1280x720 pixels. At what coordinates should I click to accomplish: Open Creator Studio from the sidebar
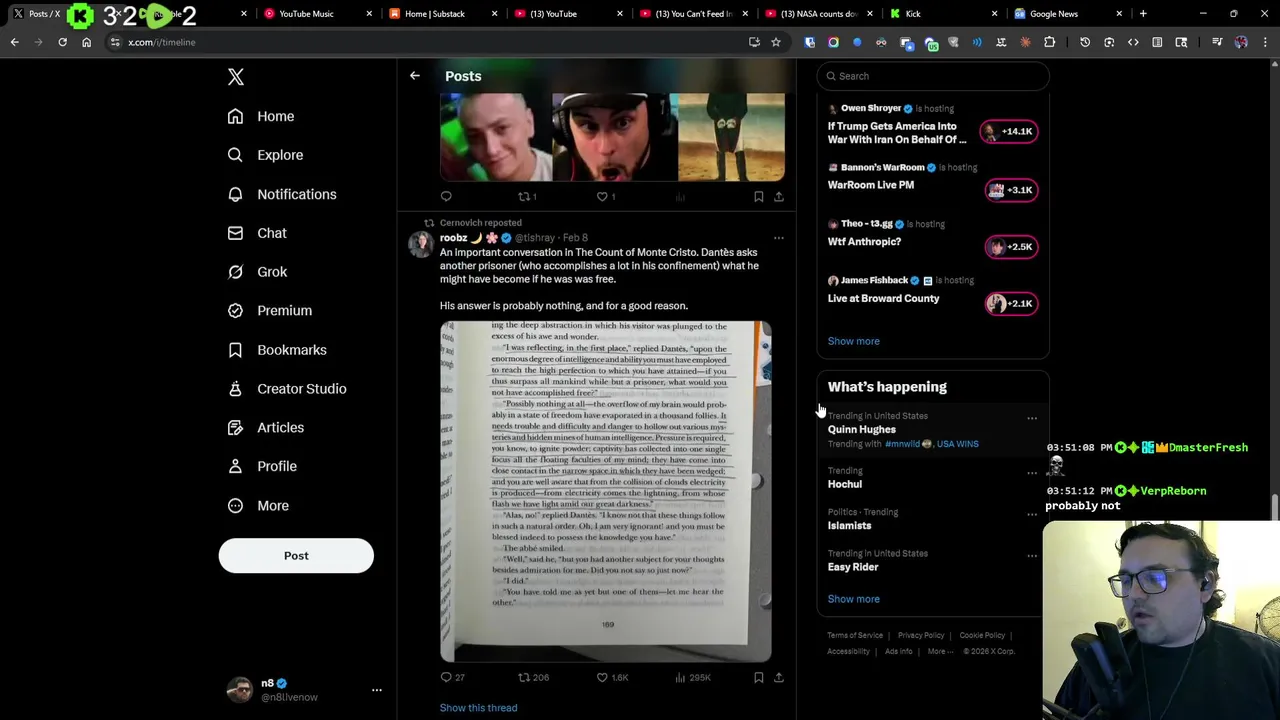tap(287, 389)
